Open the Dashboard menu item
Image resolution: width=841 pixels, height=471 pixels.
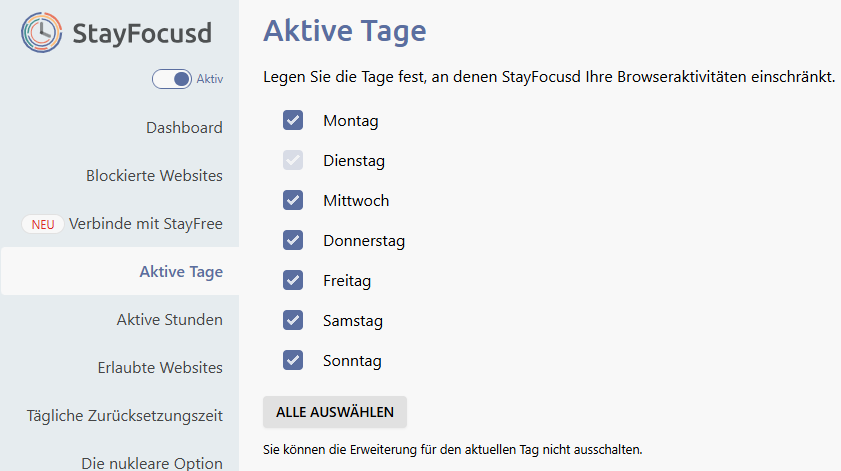coord(184,128)
